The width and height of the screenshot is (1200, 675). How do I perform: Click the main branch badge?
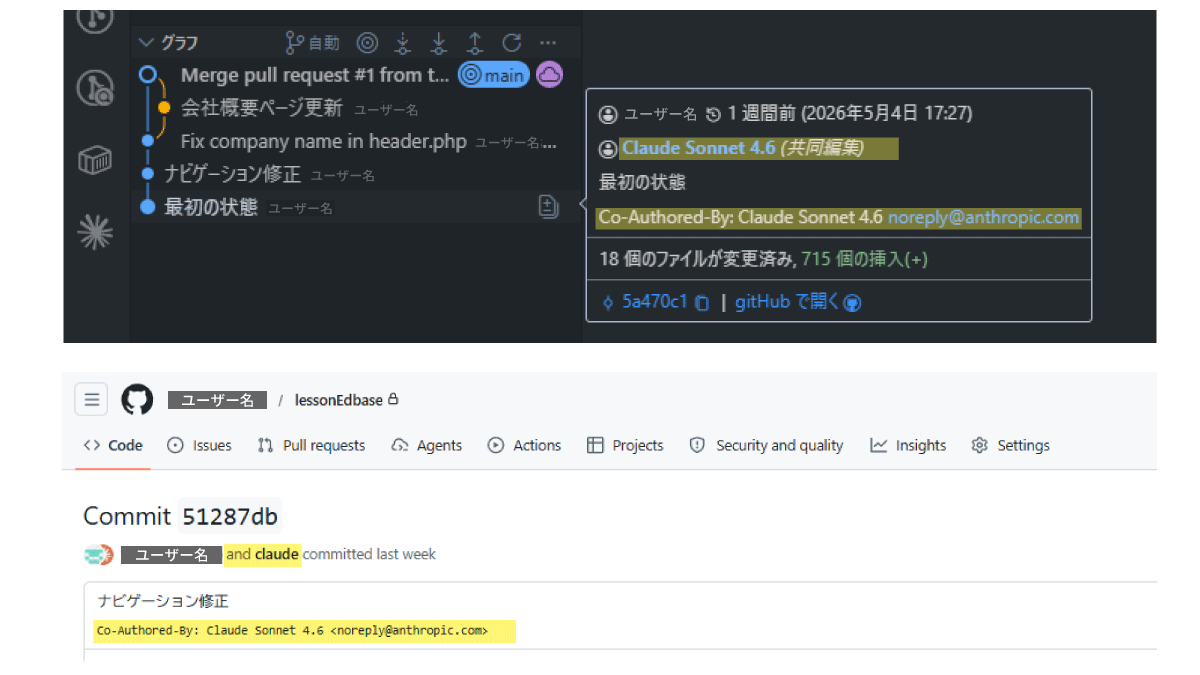click(493, 75)
